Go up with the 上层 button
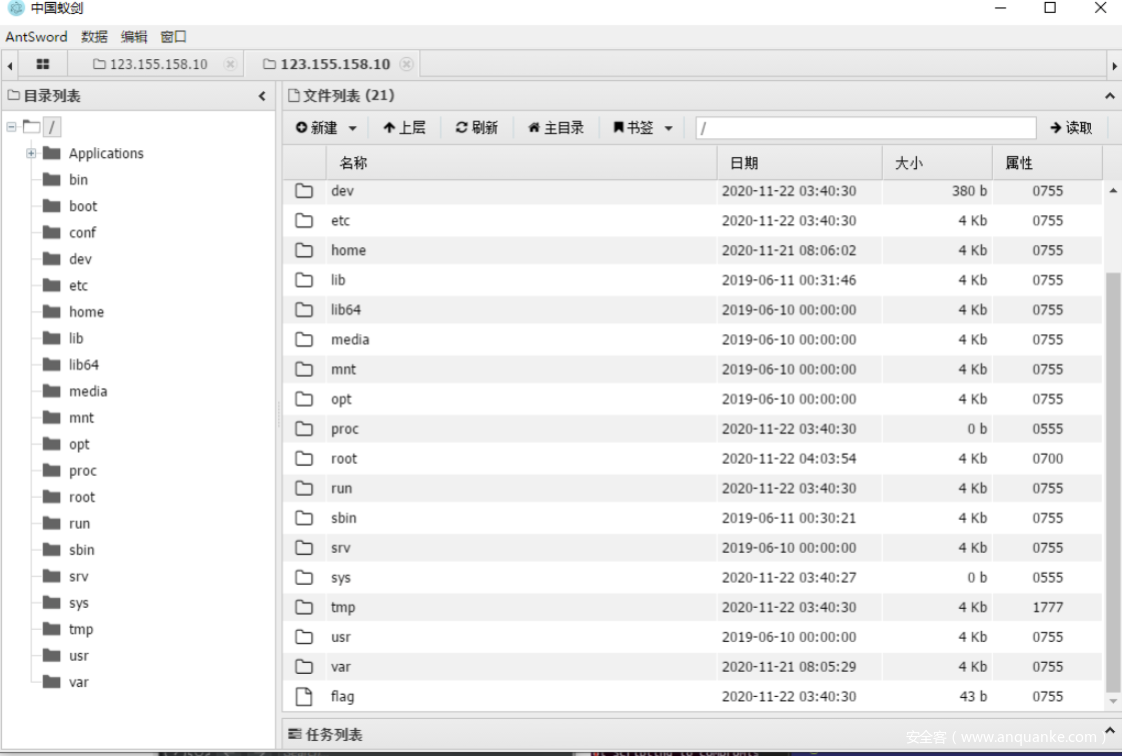 click(404, 128)
